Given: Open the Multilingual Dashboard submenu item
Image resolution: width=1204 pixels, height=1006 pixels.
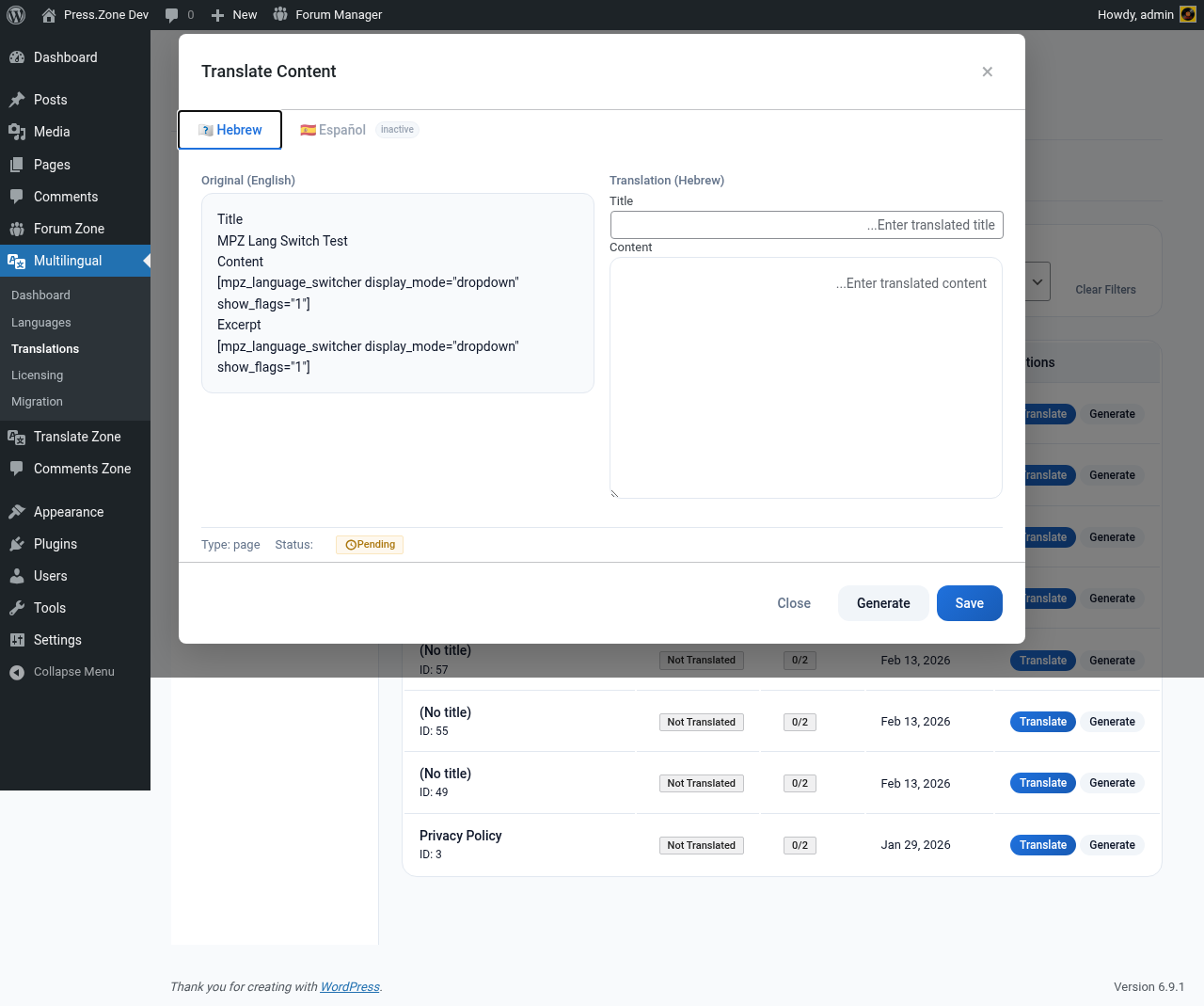Looking at the screenshot, I should (40, 295).
